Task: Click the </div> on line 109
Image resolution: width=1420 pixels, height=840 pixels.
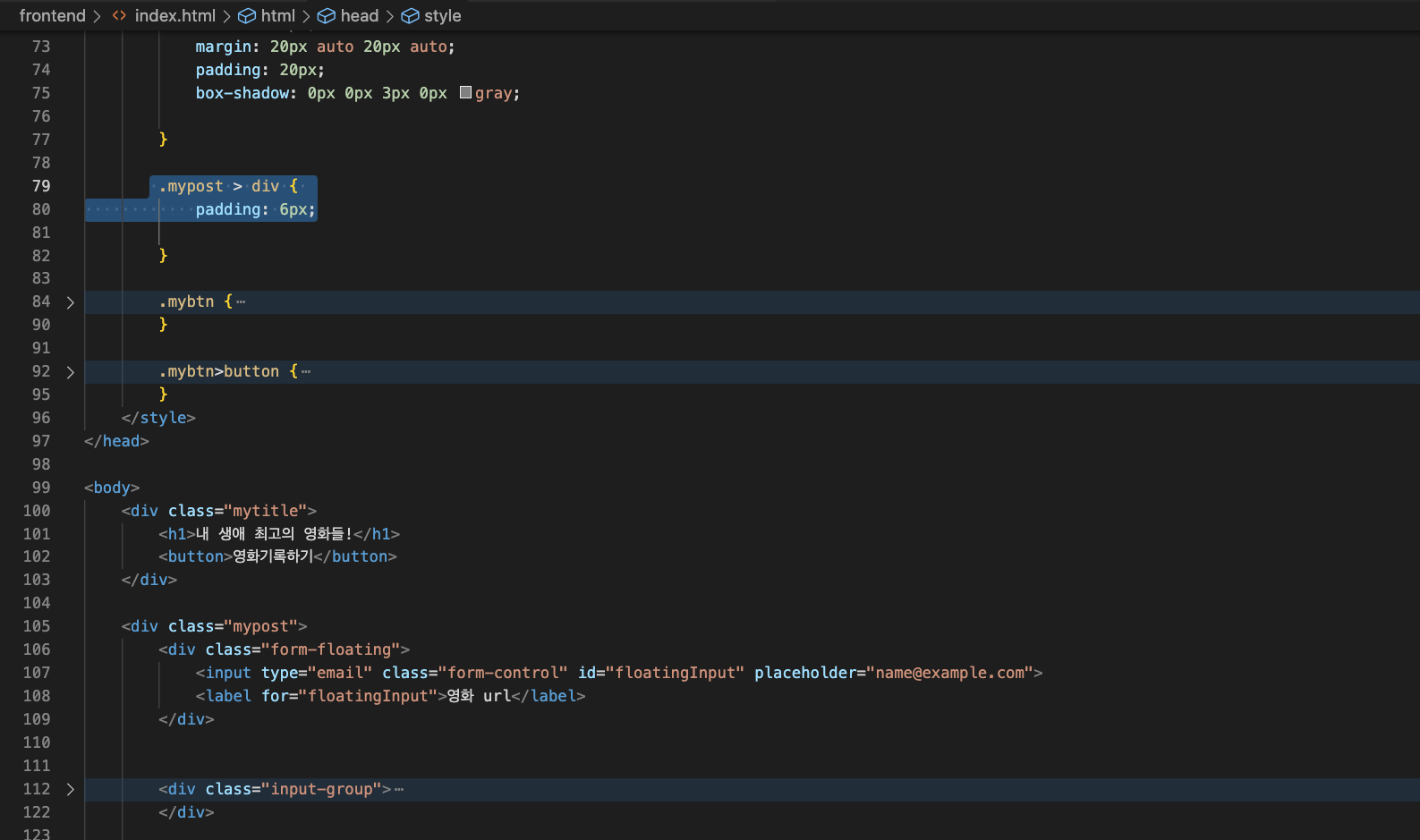Action: pyautogui.click(x=186, y=719)
